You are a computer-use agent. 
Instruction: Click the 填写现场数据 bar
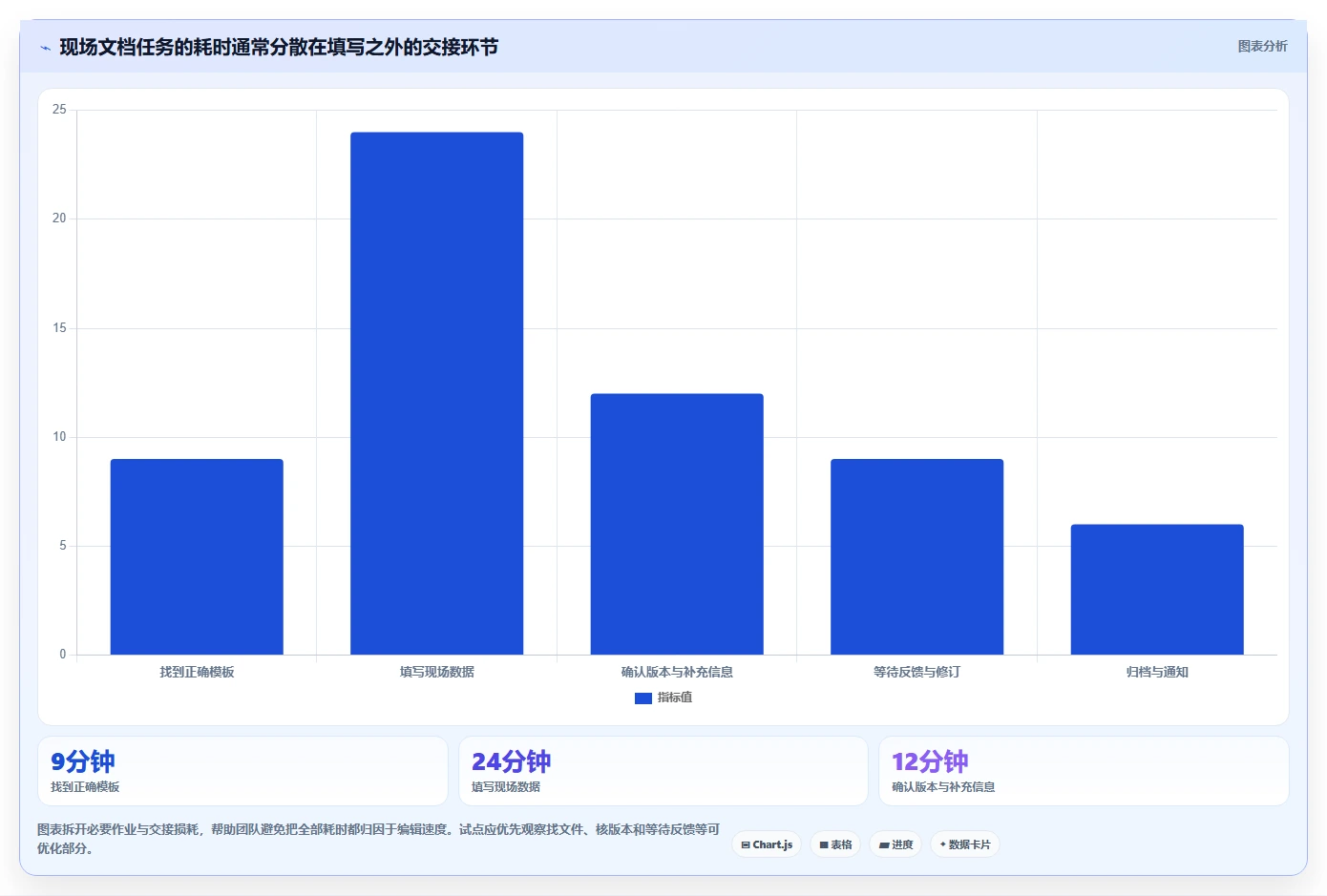pos(437,393)
